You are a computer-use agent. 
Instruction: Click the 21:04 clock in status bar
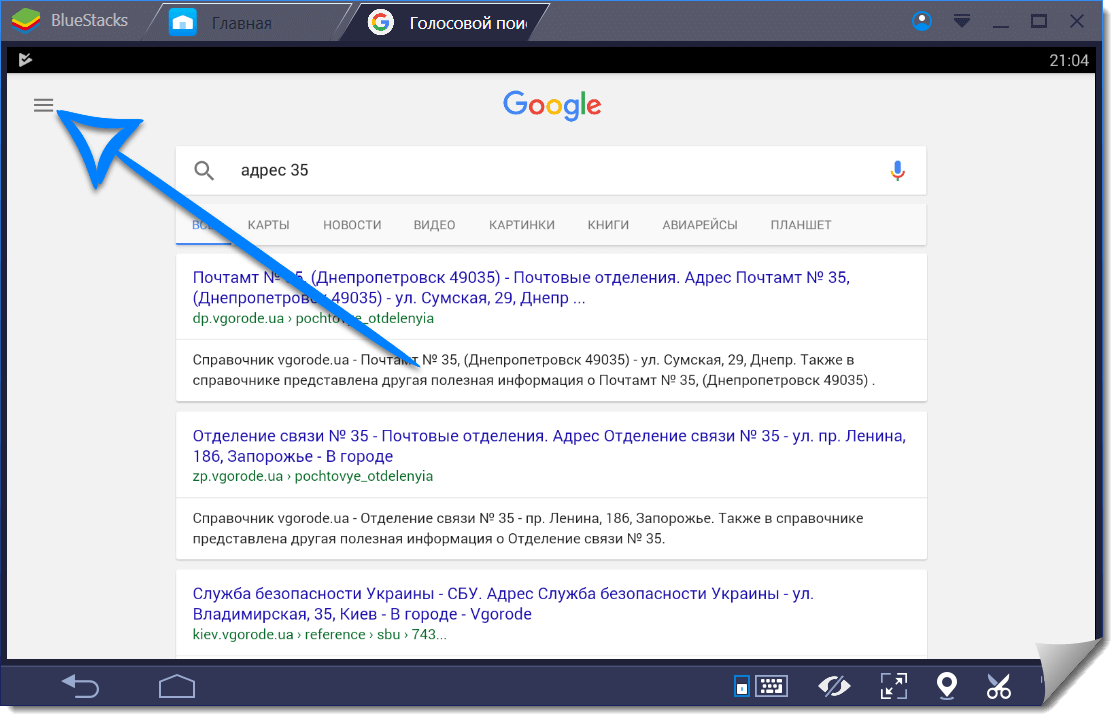click(x=1069, y=61)
